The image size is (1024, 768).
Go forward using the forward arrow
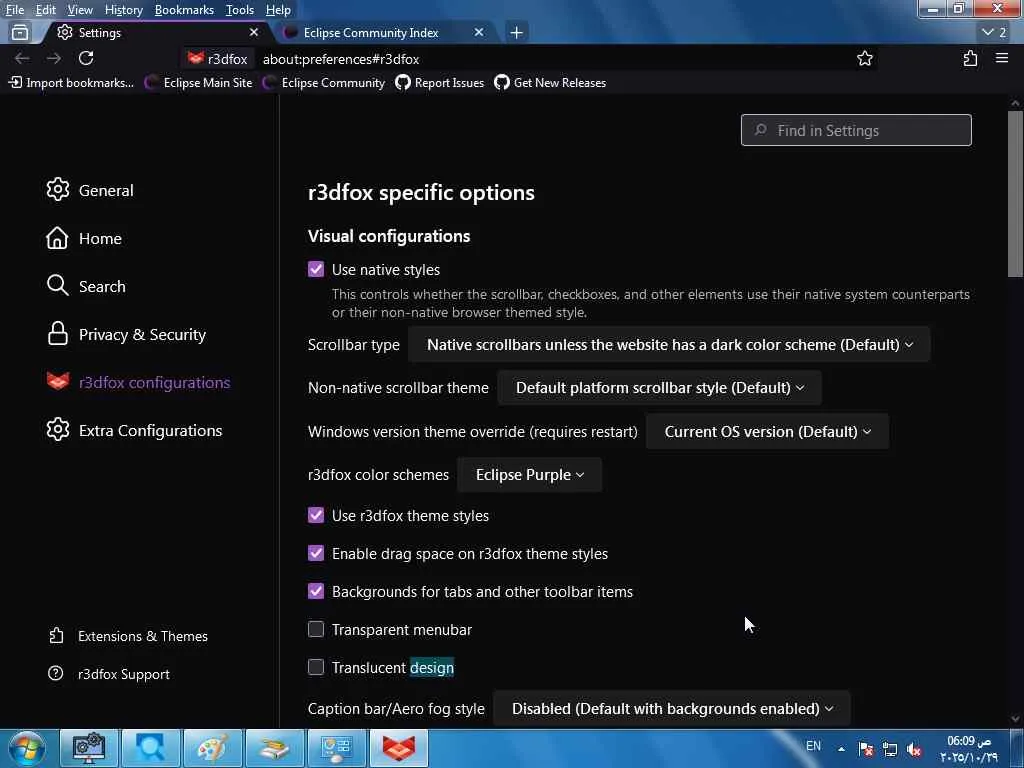pos(54,59)
